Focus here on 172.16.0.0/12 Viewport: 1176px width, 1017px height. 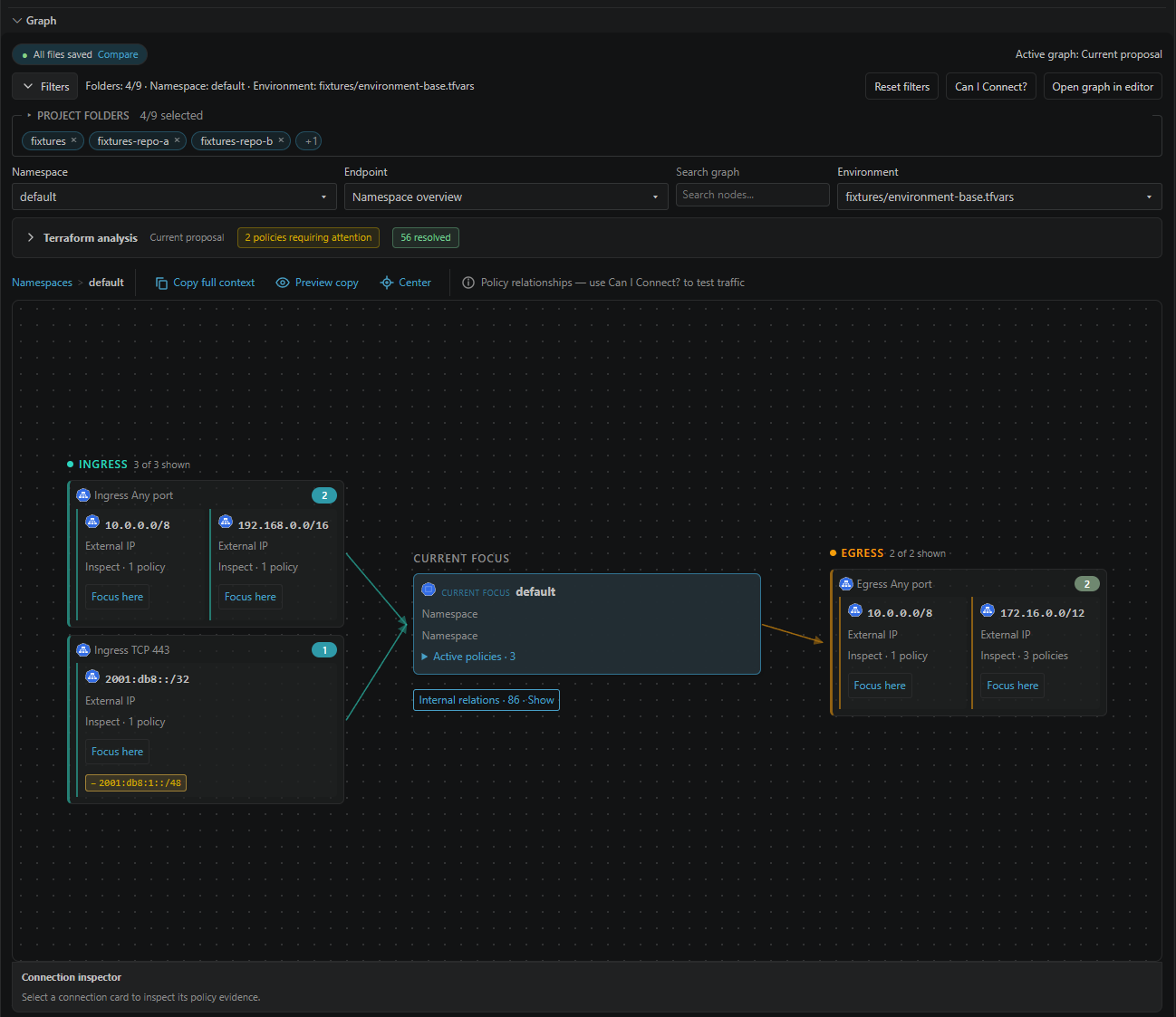pyautogui.click(x=1013, y=686)
